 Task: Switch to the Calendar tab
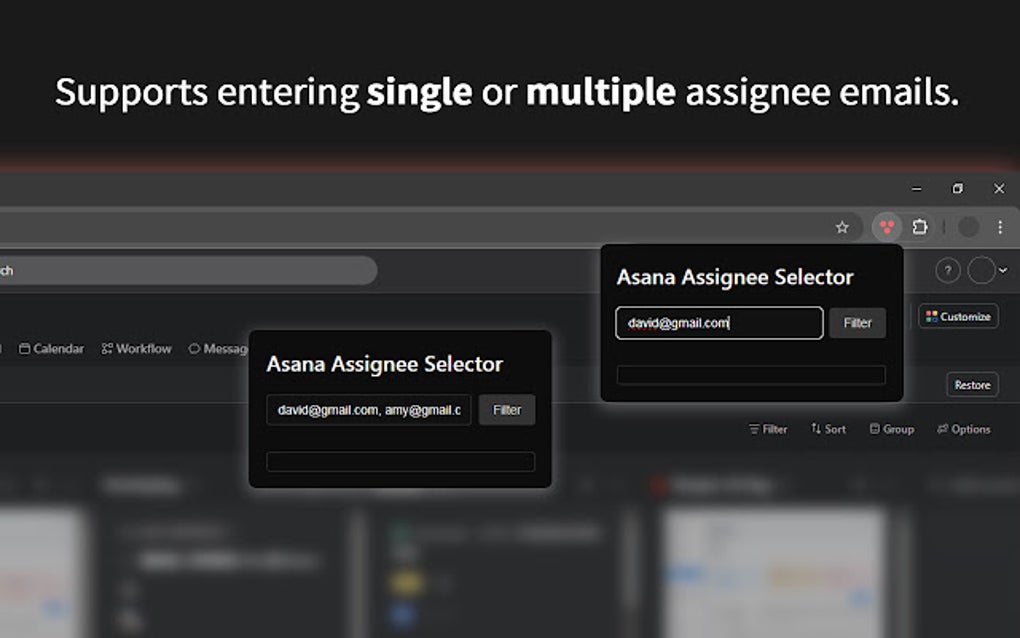tap(51, 348)
